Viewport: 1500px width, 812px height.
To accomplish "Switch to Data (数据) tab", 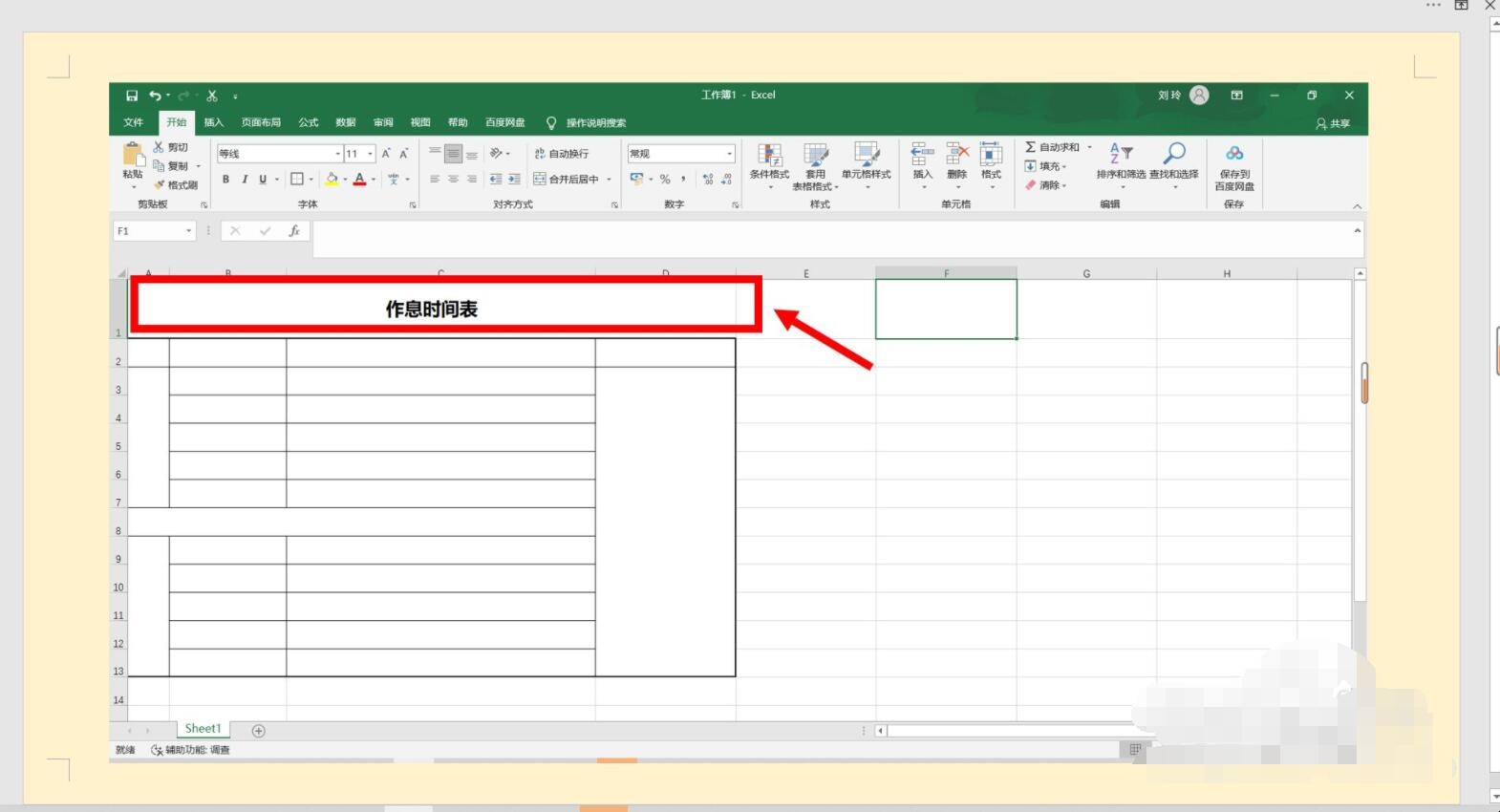I will tap(345, 122).
